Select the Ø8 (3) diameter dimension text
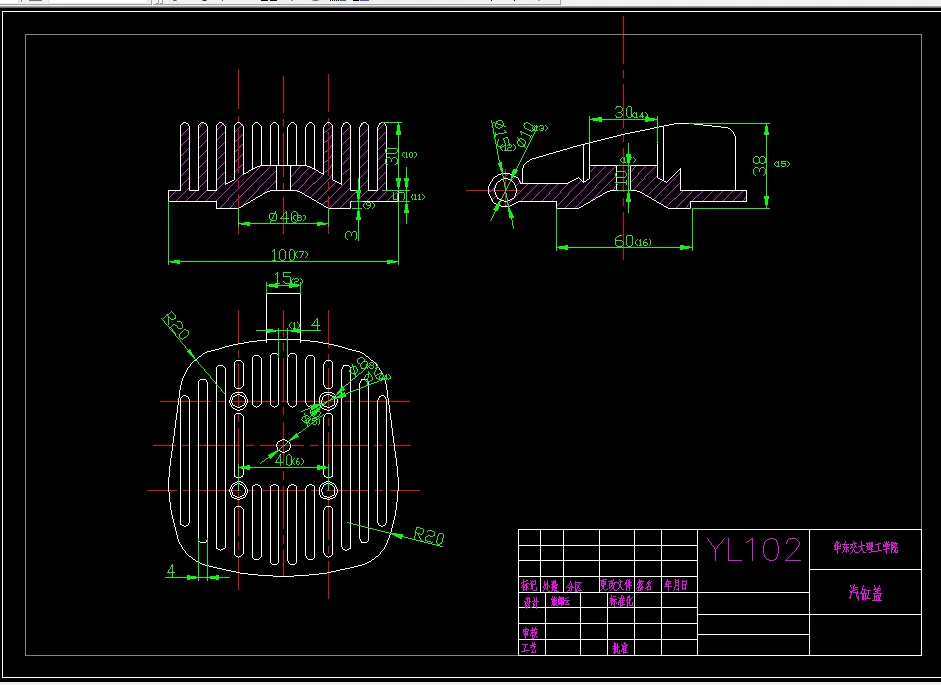Viewport: 941px width, 685px height. point(363,366)
